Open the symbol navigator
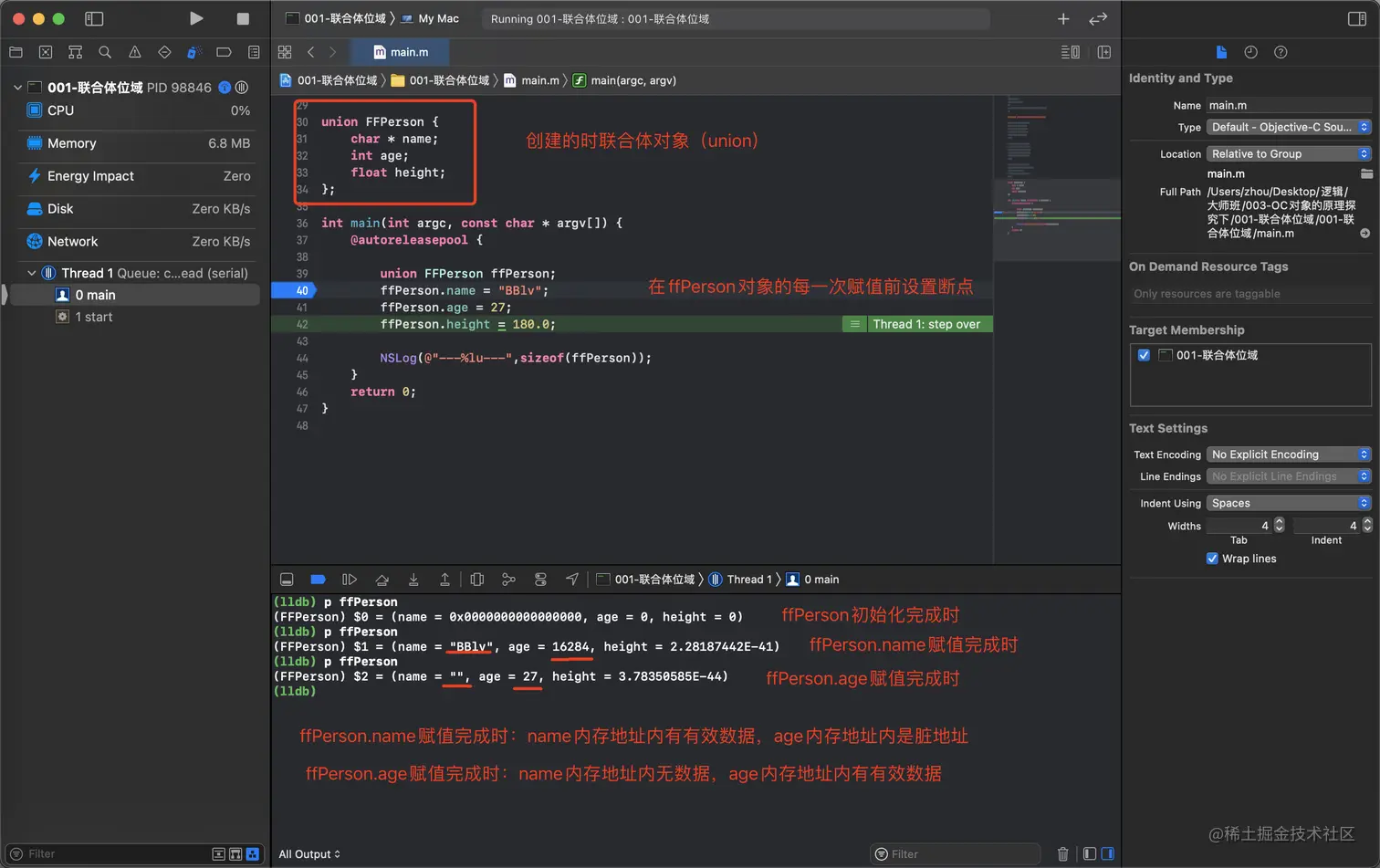Screen dimensions: 1380x868 [76, 52]
